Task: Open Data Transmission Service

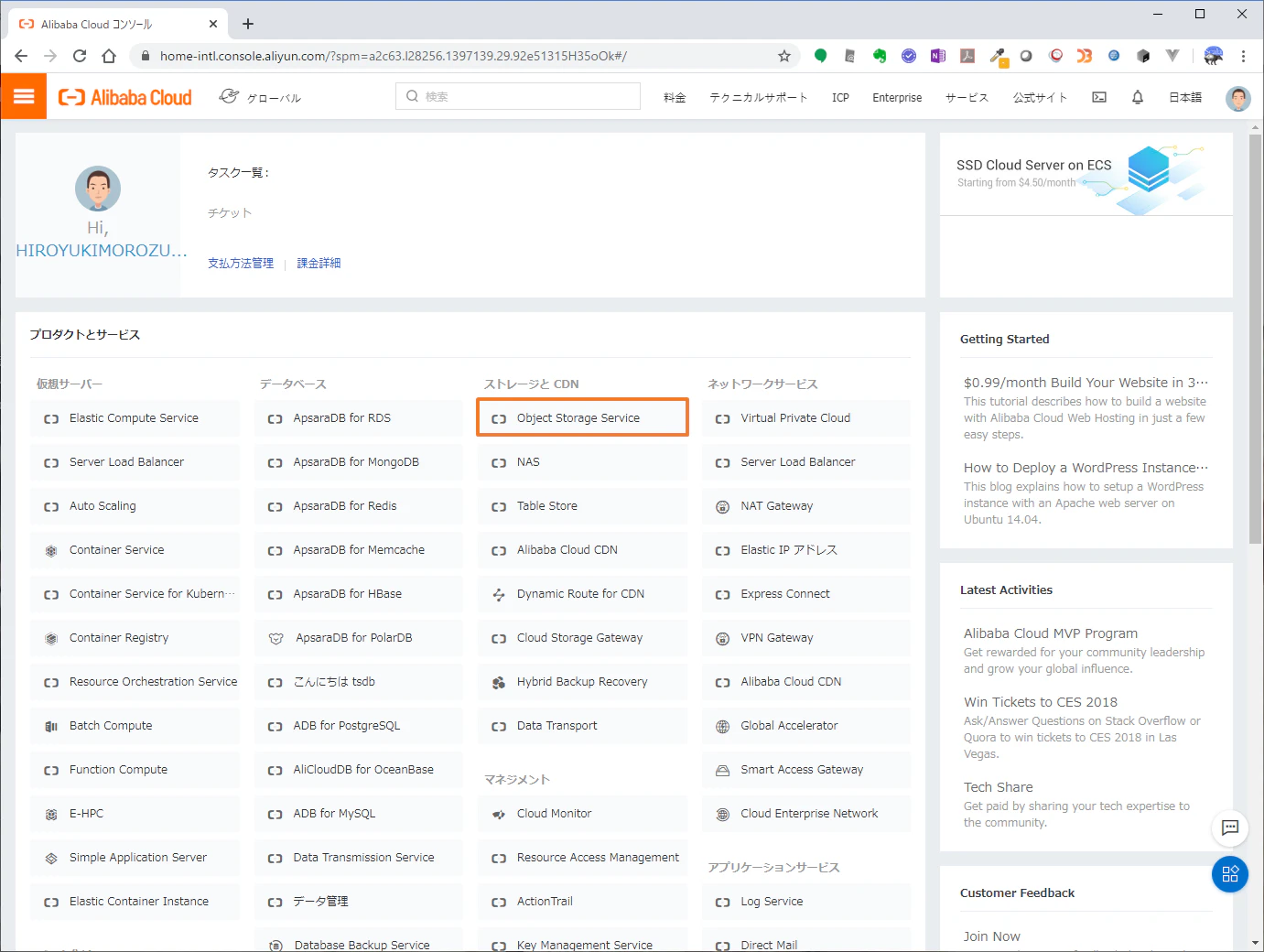Action: pos(358,857)
